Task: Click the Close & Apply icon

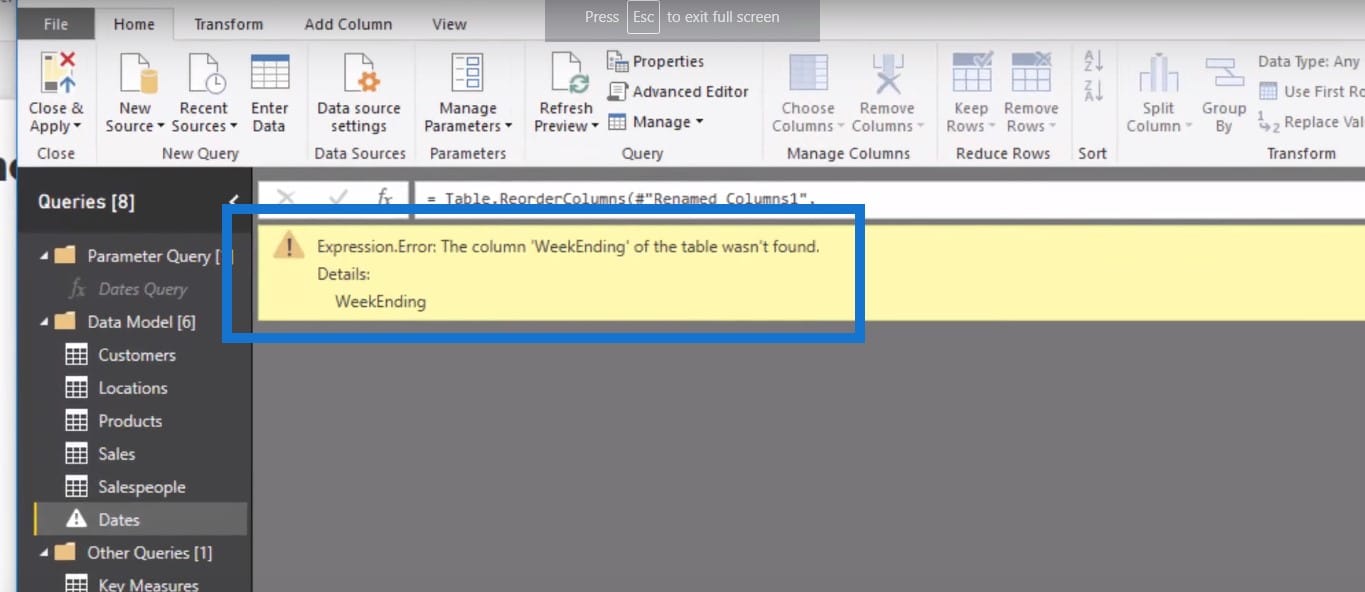Action: pos(57,74)
